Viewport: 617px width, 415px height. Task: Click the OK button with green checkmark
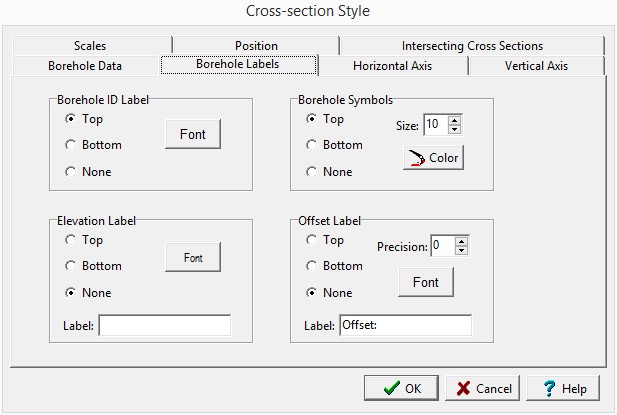(400, 388)
